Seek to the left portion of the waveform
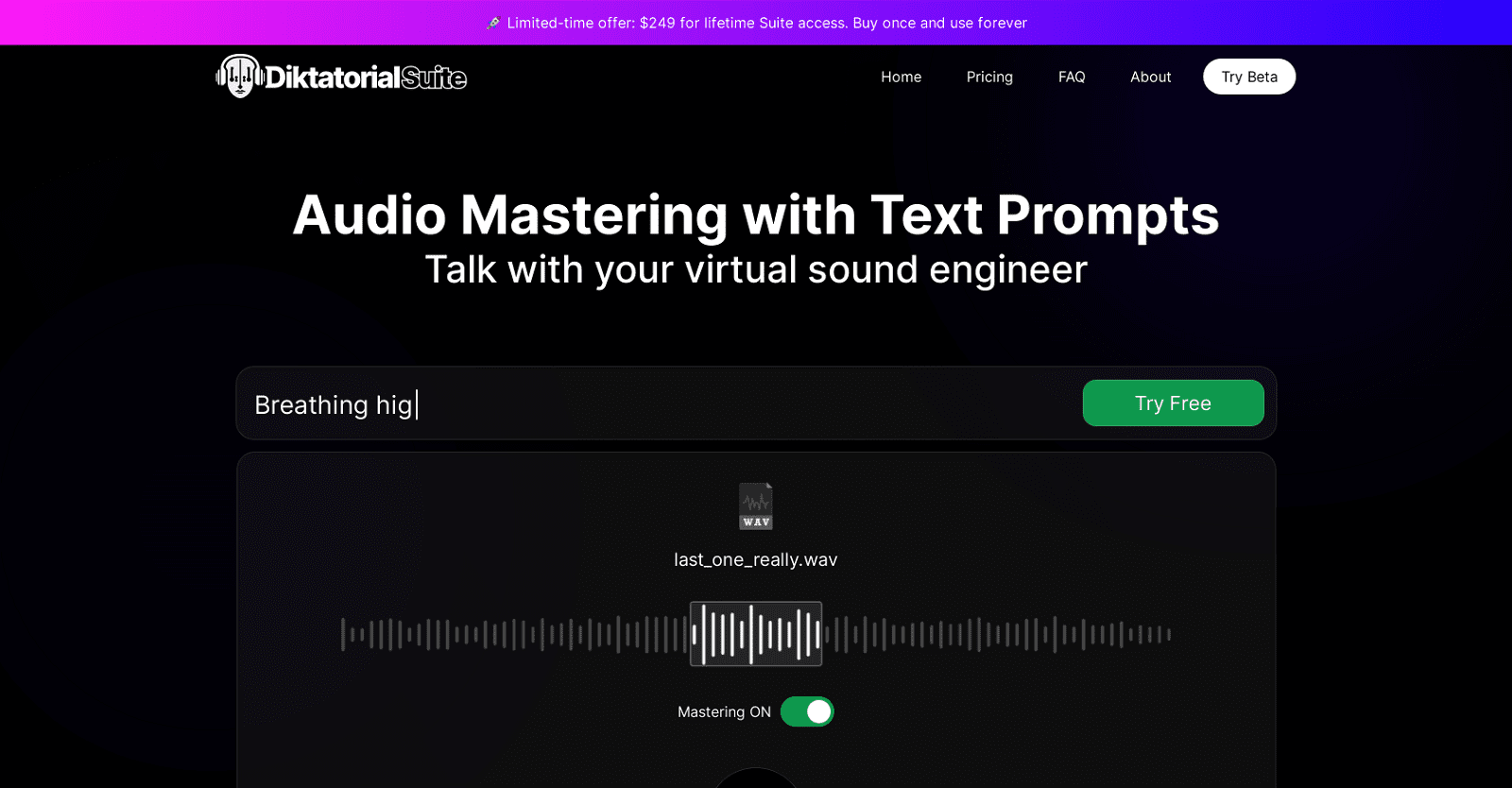The width and height of the screenshot is (1512, 788). [472, 634]
